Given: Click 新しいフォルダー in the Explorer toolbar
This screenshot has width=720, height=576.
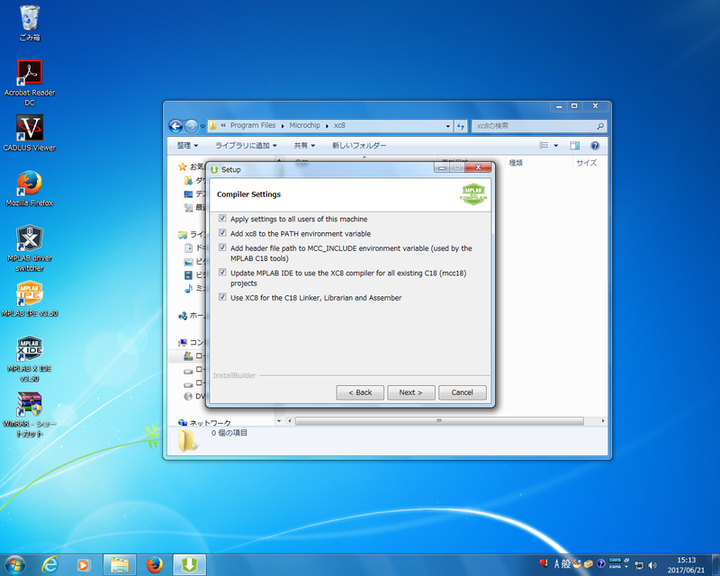Looking at the screenshot, I should coord(358,145).
